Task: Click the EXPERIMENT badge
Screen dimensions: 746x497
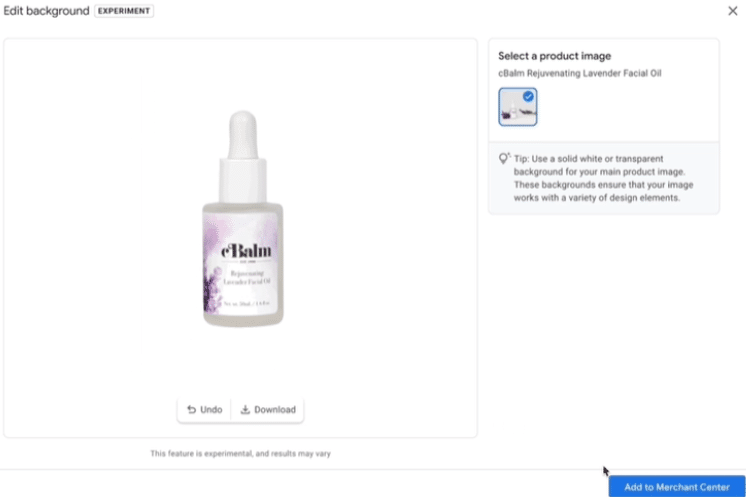Action: click(x=124, y=11)
